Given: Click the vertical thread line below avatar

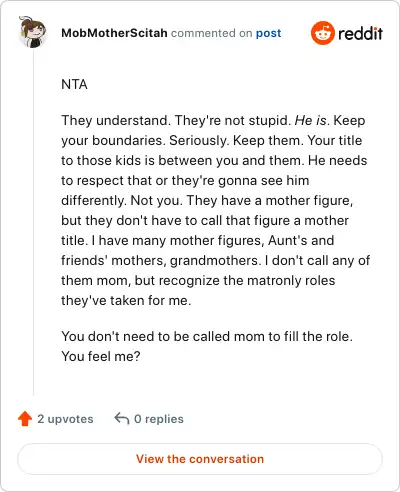Looking at the screenshot, I should [x=33, y=222].
